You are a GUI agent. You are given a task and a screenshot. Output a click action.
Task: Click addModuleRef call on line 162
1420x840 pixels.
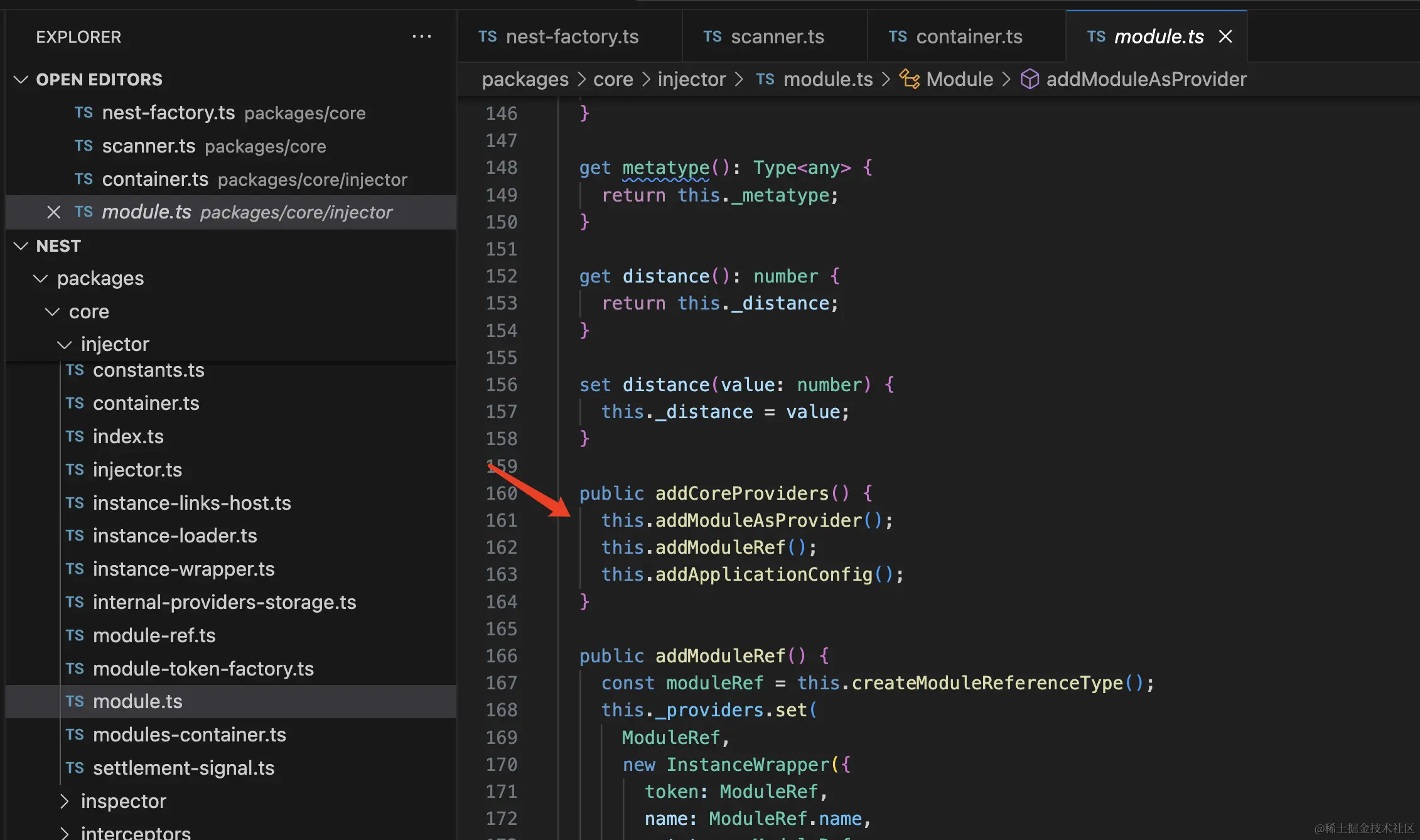point(721,547)
